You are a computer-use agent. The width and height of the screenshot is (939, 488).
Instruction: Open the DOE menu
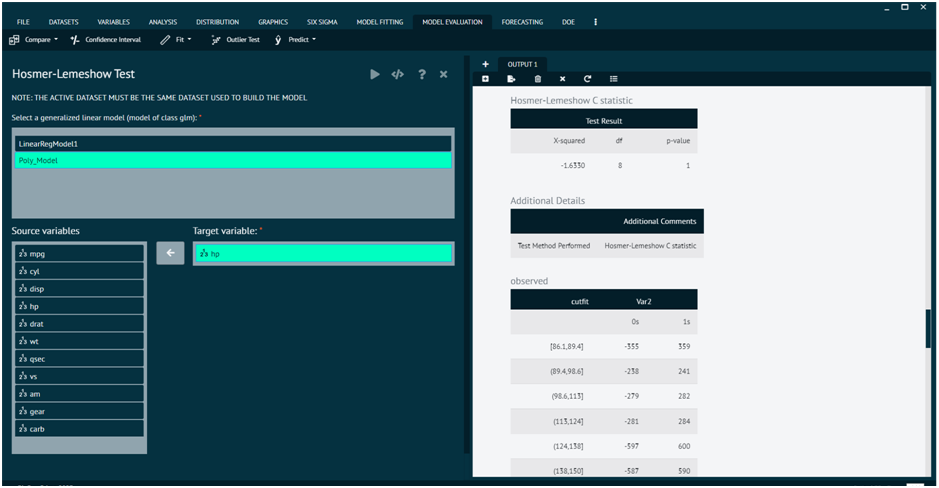coord(568,22)
